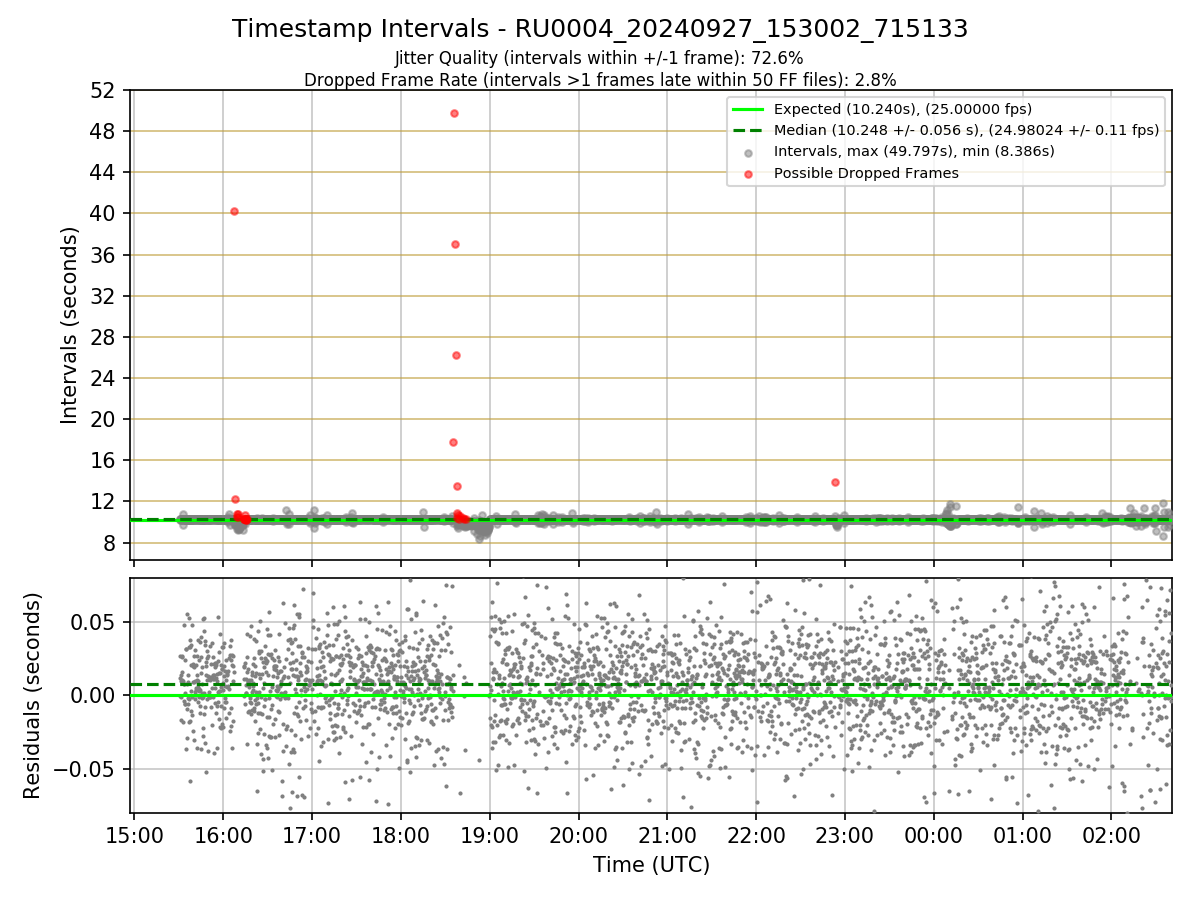Image resolution: width=1200 pixels, height=900 pixels.
Task: Click the Jitter Quality 72.6% subtitle
Action: pyautogui.click(x=600, y=58)
